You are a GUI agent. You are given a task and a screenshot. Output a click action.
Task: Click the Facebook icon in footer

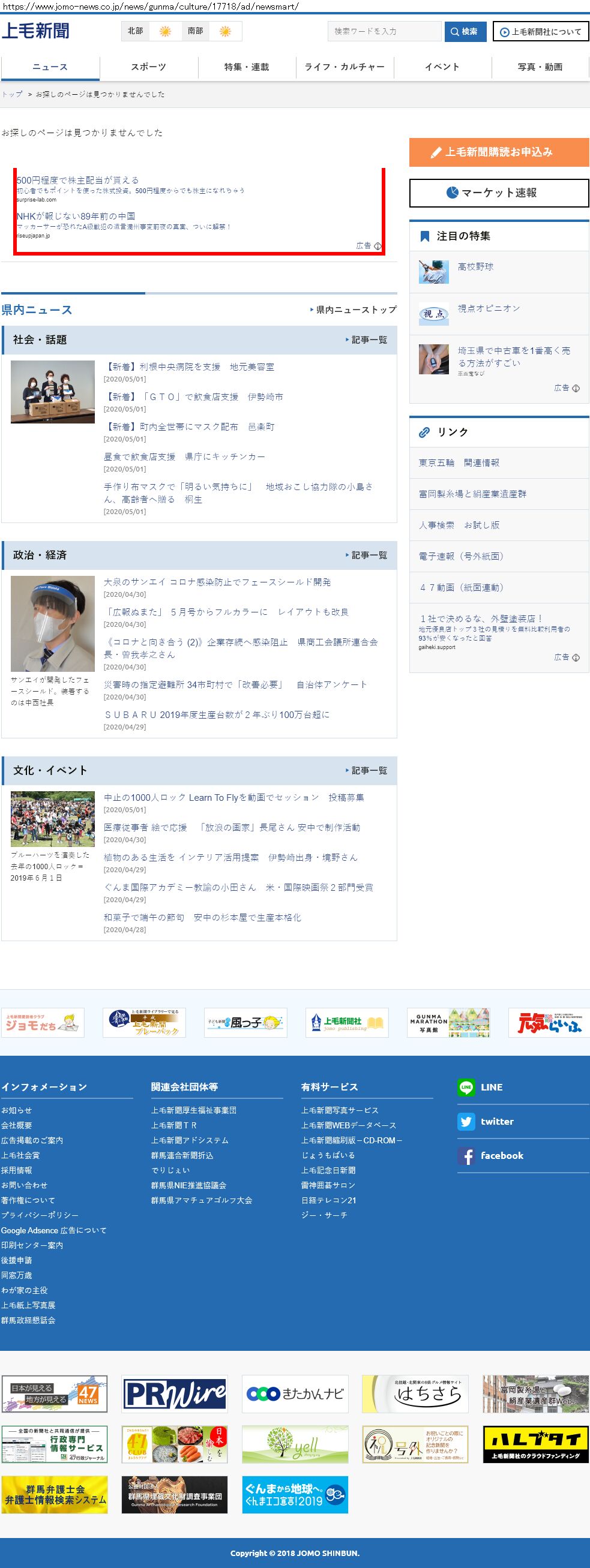466,1156
